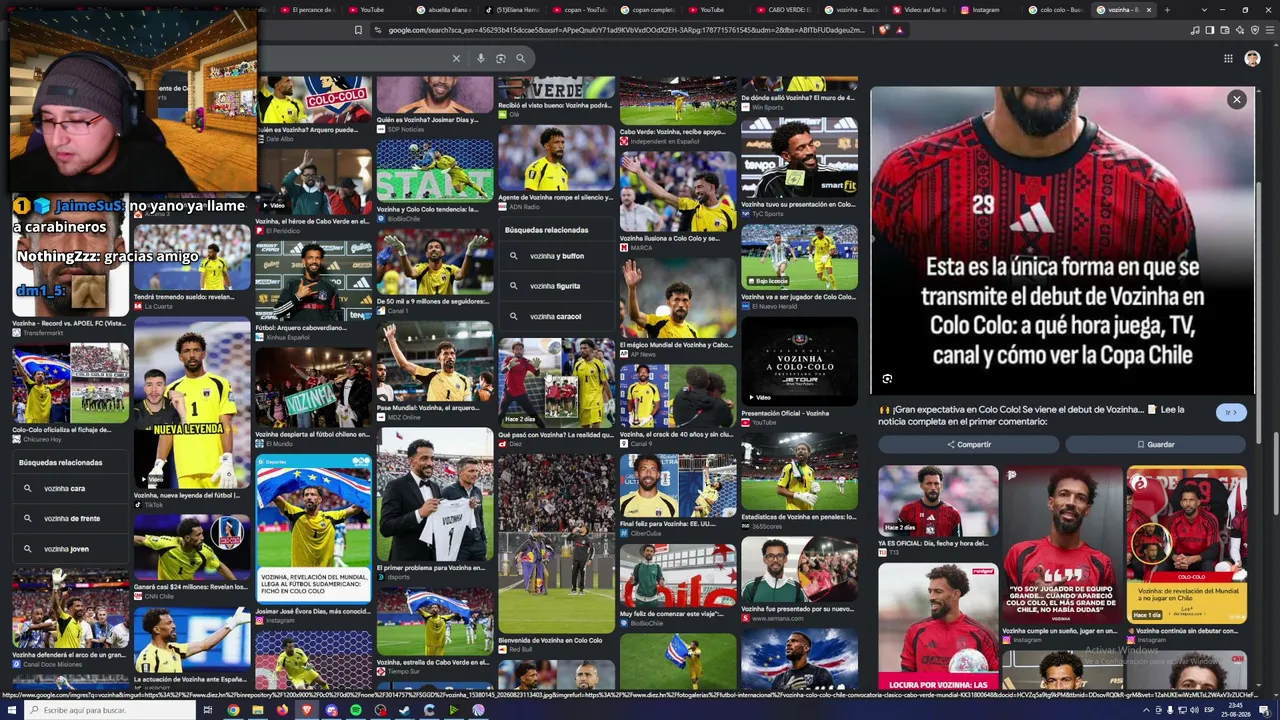Open the YA ES OFICIAL related image
1280x720 pixels.
point(938,502)
